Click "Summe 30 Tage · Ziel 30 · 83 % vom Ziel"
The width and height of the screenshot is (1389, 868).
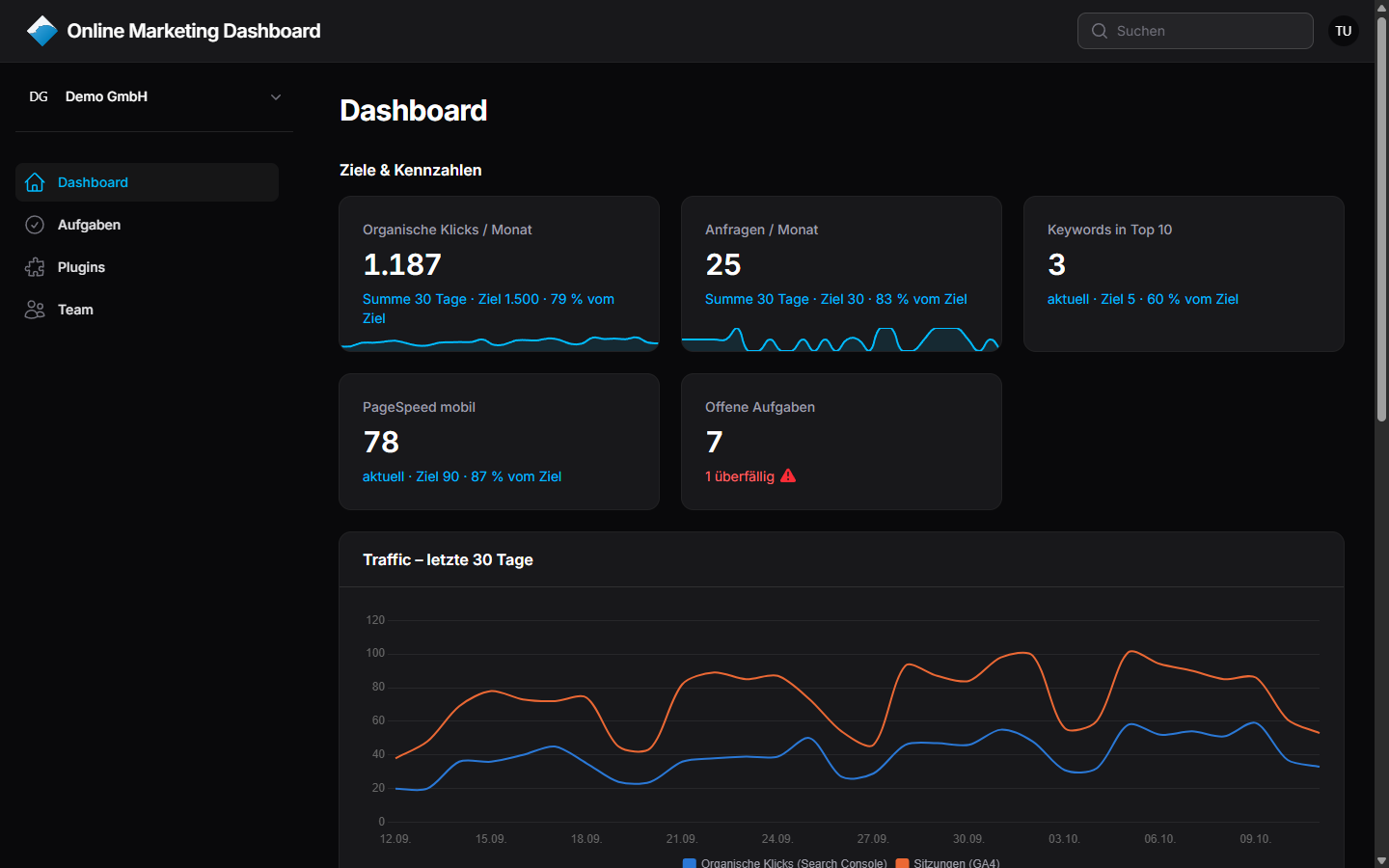point(836,299)
